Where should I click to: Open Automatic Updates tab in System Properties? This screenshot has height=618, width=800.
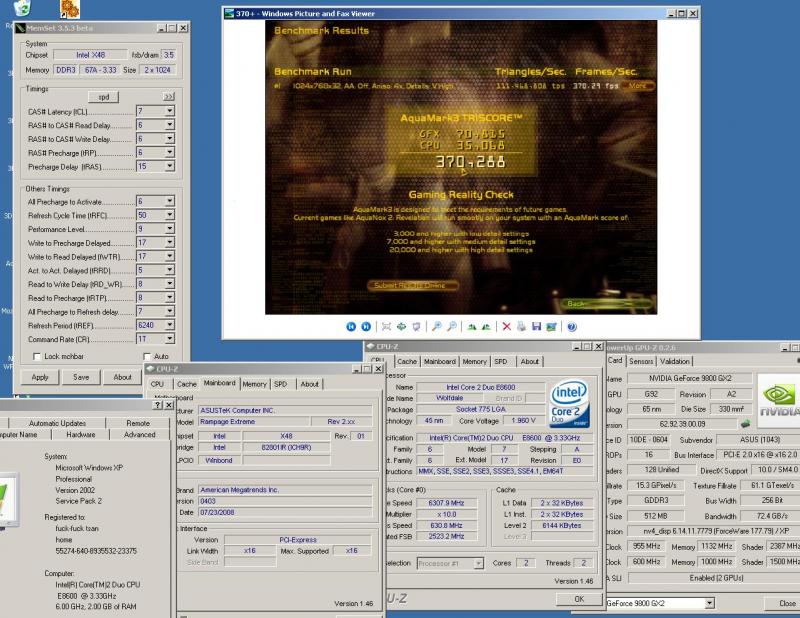pyautogui.click(x=57, y=423)
